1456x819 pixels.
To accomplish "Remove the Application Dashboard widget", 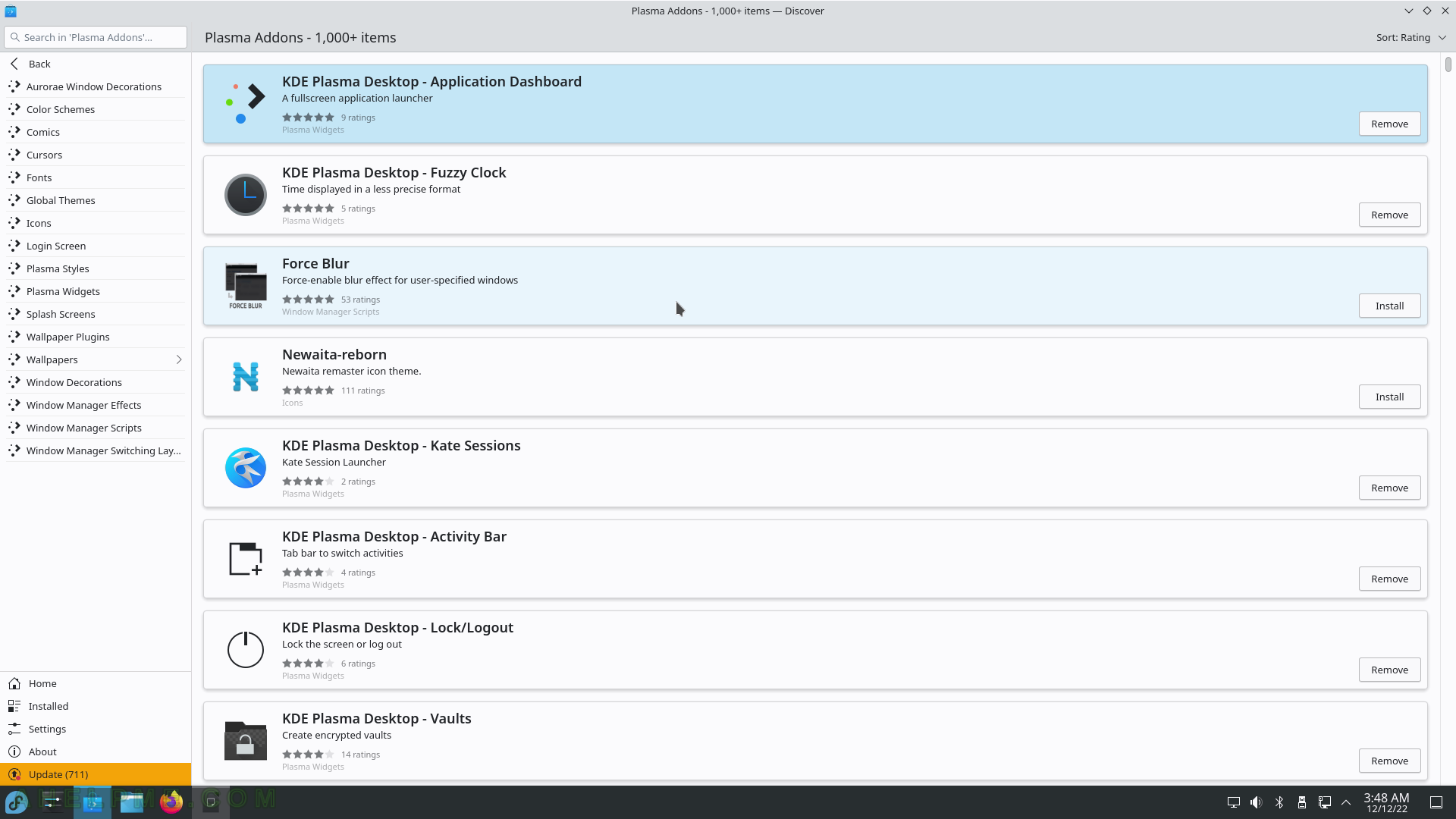I will click(x=1389, y=124).
